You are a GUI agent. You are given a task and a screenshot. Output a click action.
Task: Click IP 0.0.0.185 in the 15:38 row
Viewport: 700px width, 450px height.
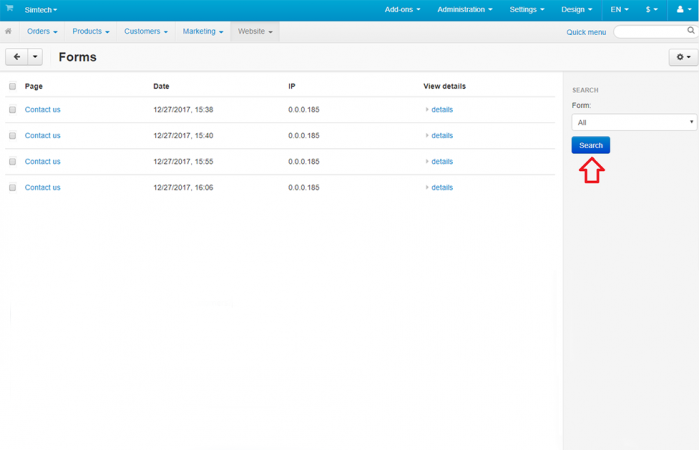point(304,109)
